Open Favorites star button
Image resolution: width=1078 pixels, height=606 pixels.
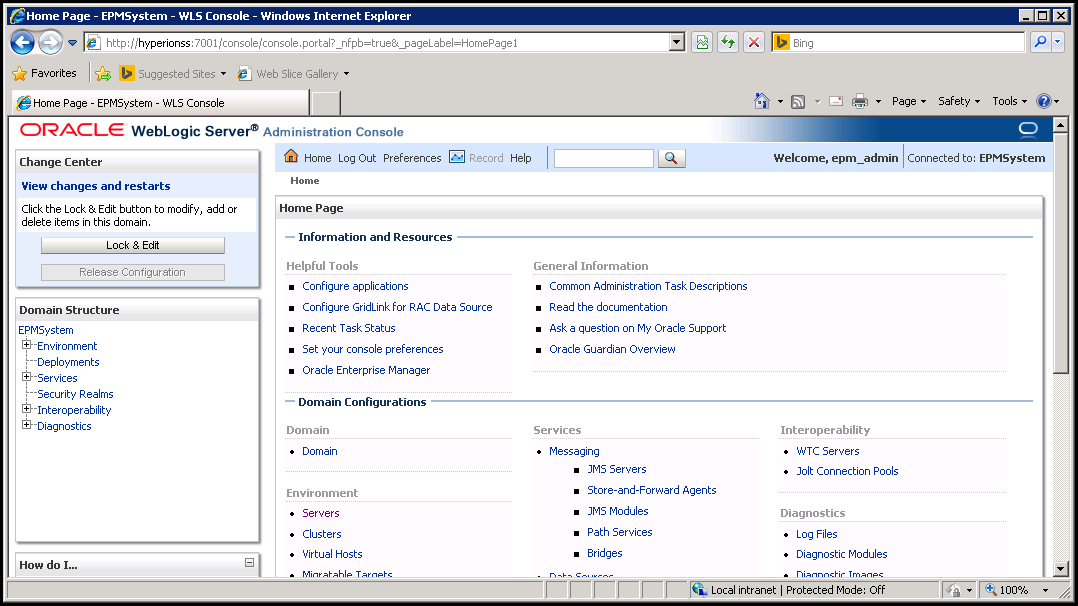tap(45, 73)
